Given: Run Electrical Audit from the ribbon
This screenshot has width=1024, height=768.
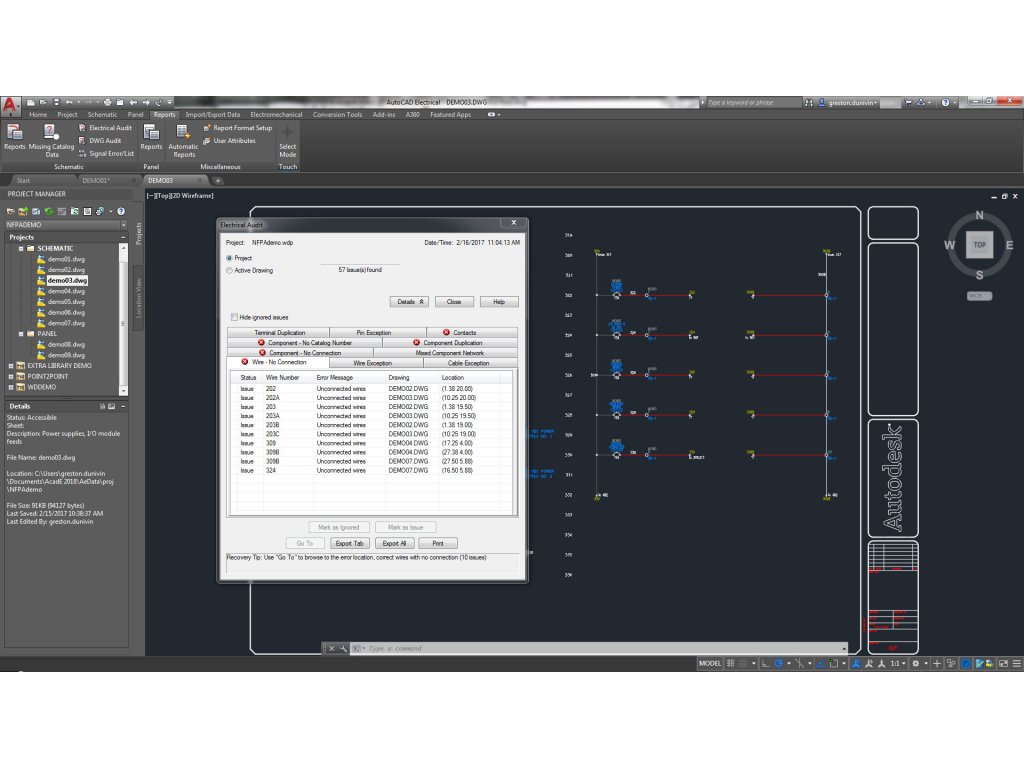Looking at the screenshot, I should 105,128.
